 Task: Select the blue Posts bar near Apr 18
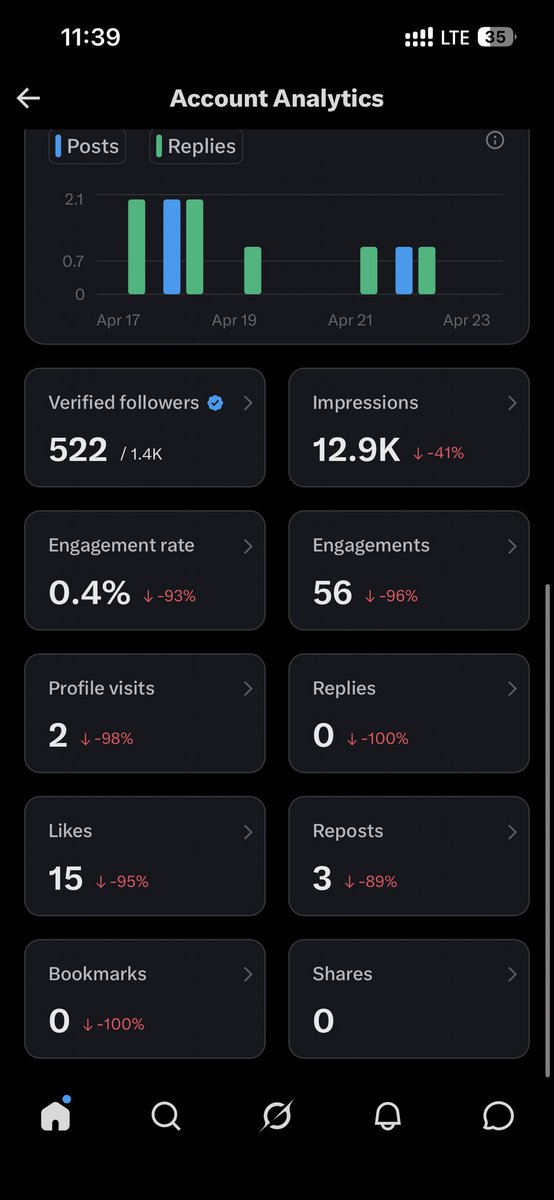tap(172, 247)
